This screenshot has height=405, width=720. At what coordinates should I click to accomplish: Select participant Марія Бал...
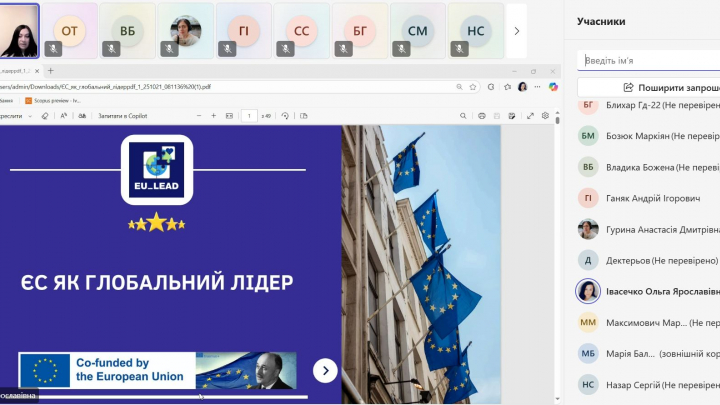pos(648,354)
